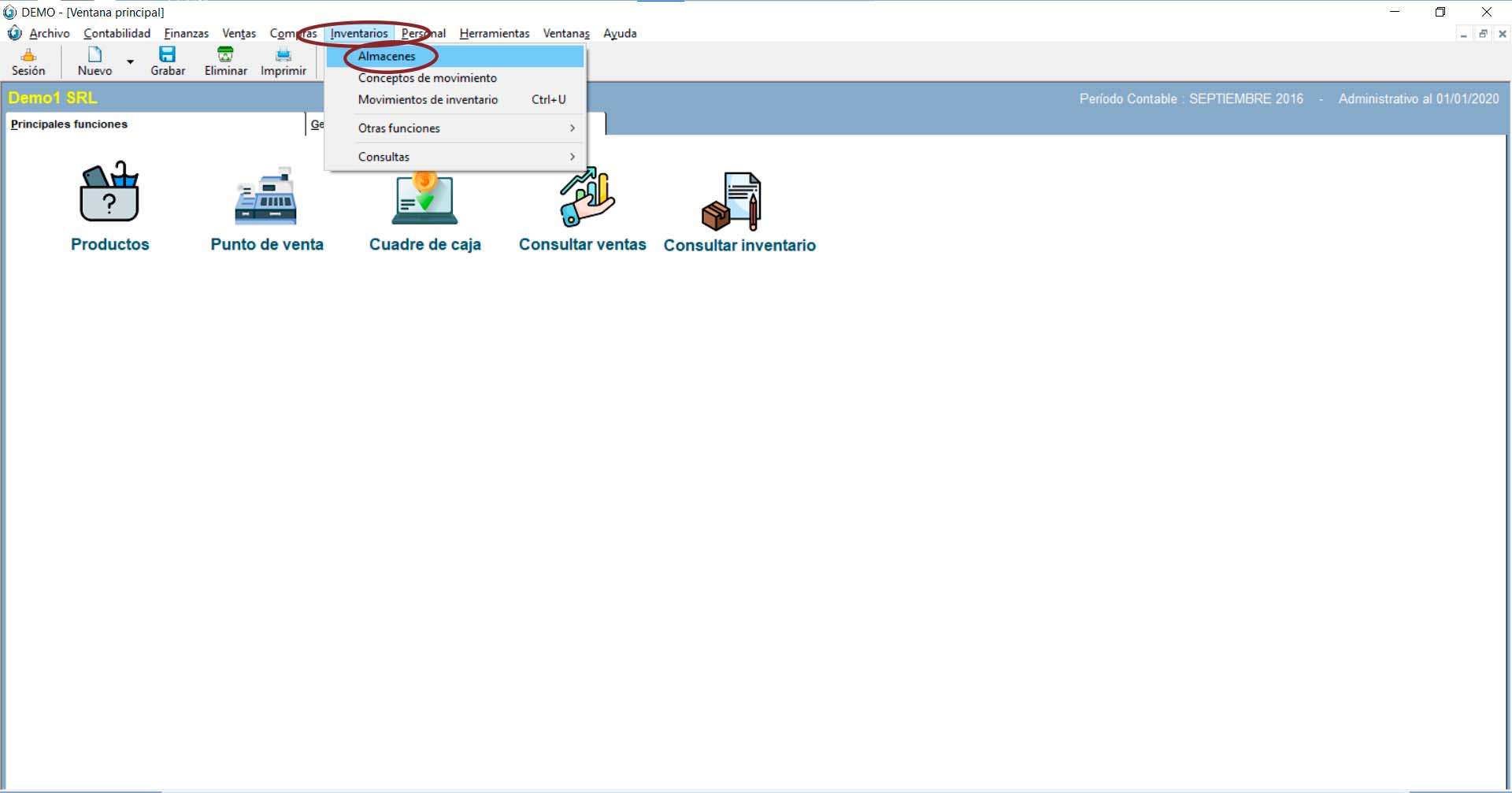Open the Productos shortcut icon
Screen dimensions: 1512x793
[x=109, y=194]
